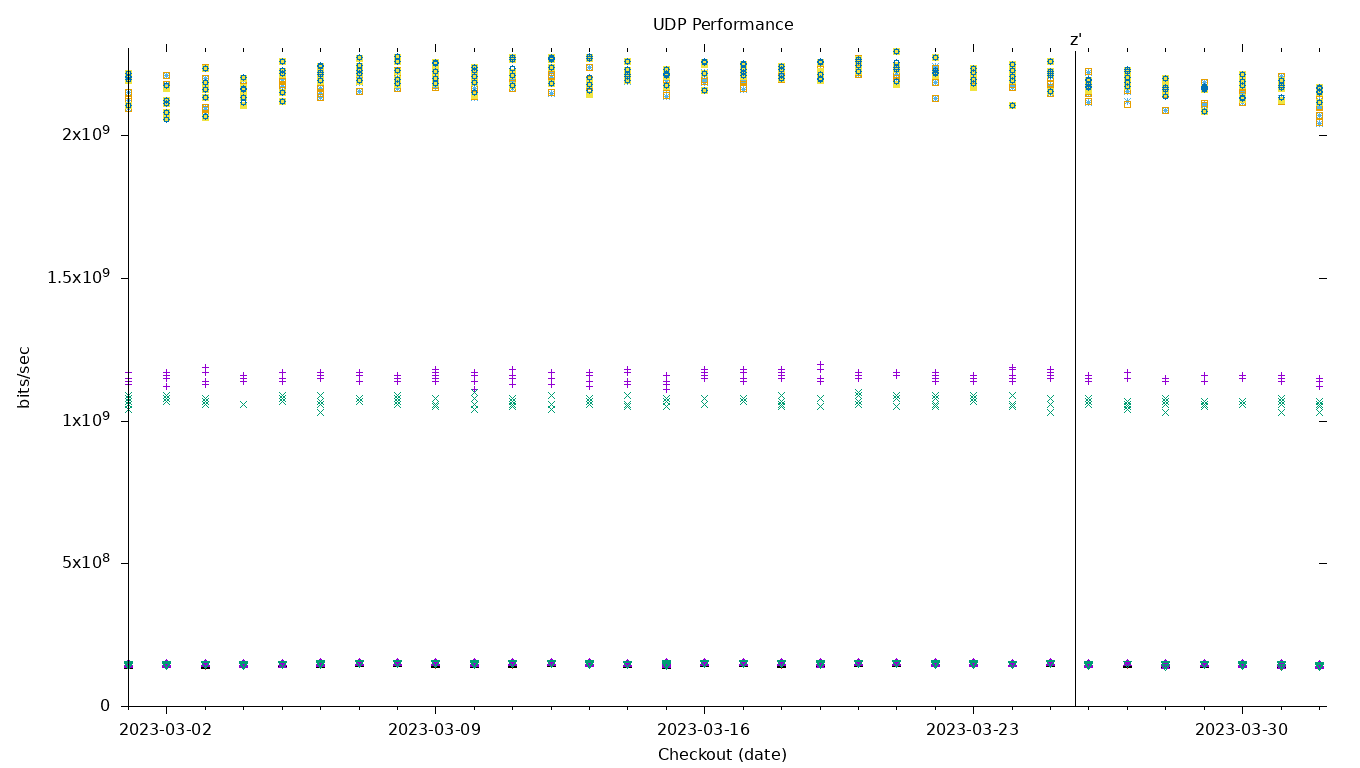This screenshot has width=1360, height=768.
Task: Click the 1x10⁹ y-axis tick label
Action: point(86,420)
